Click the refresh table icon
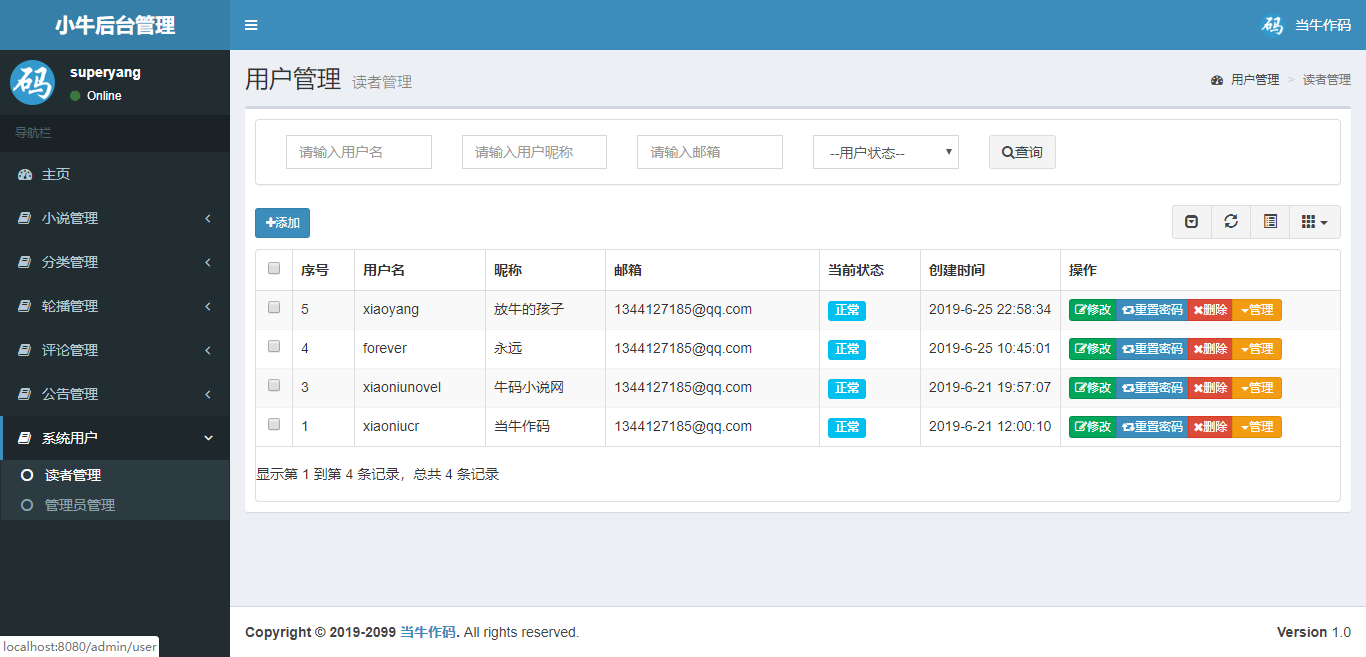Image resolution: width=1366 pixels, height=657 pixels. pos(1231,222)
